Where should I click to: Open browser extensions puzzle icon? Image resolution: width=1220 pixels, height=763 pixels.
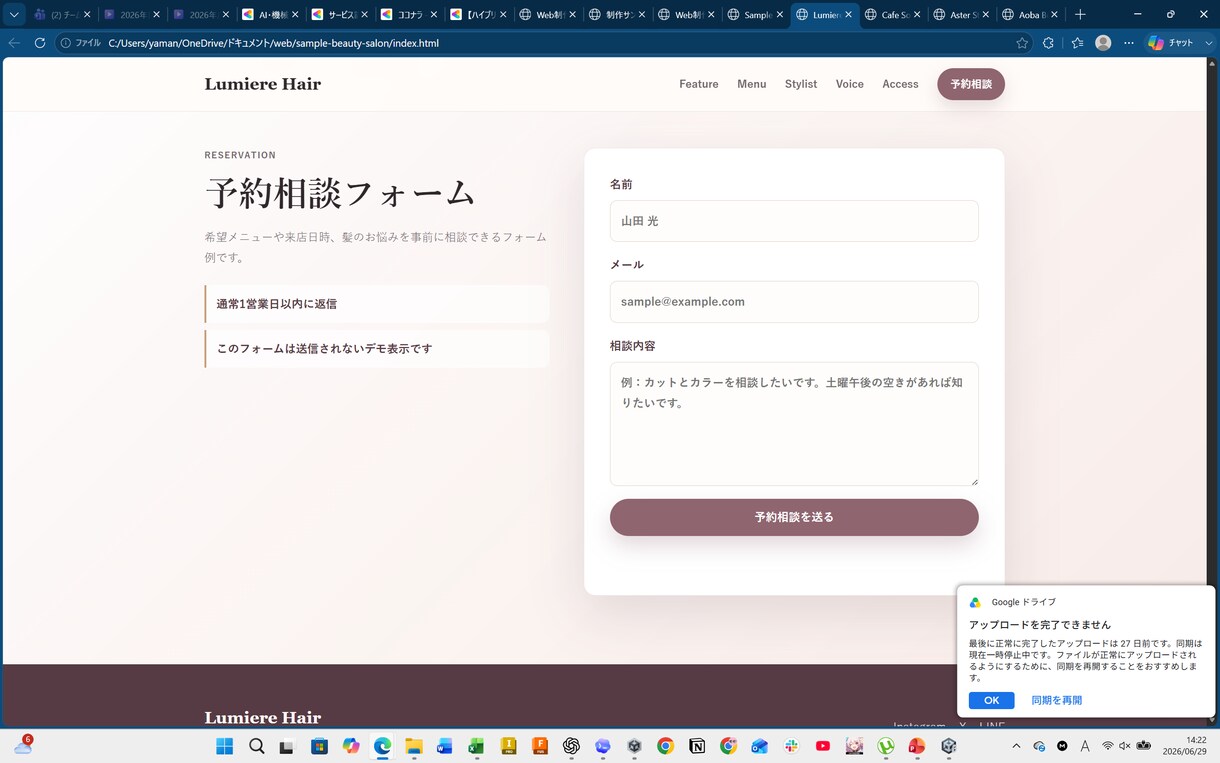1048,43
